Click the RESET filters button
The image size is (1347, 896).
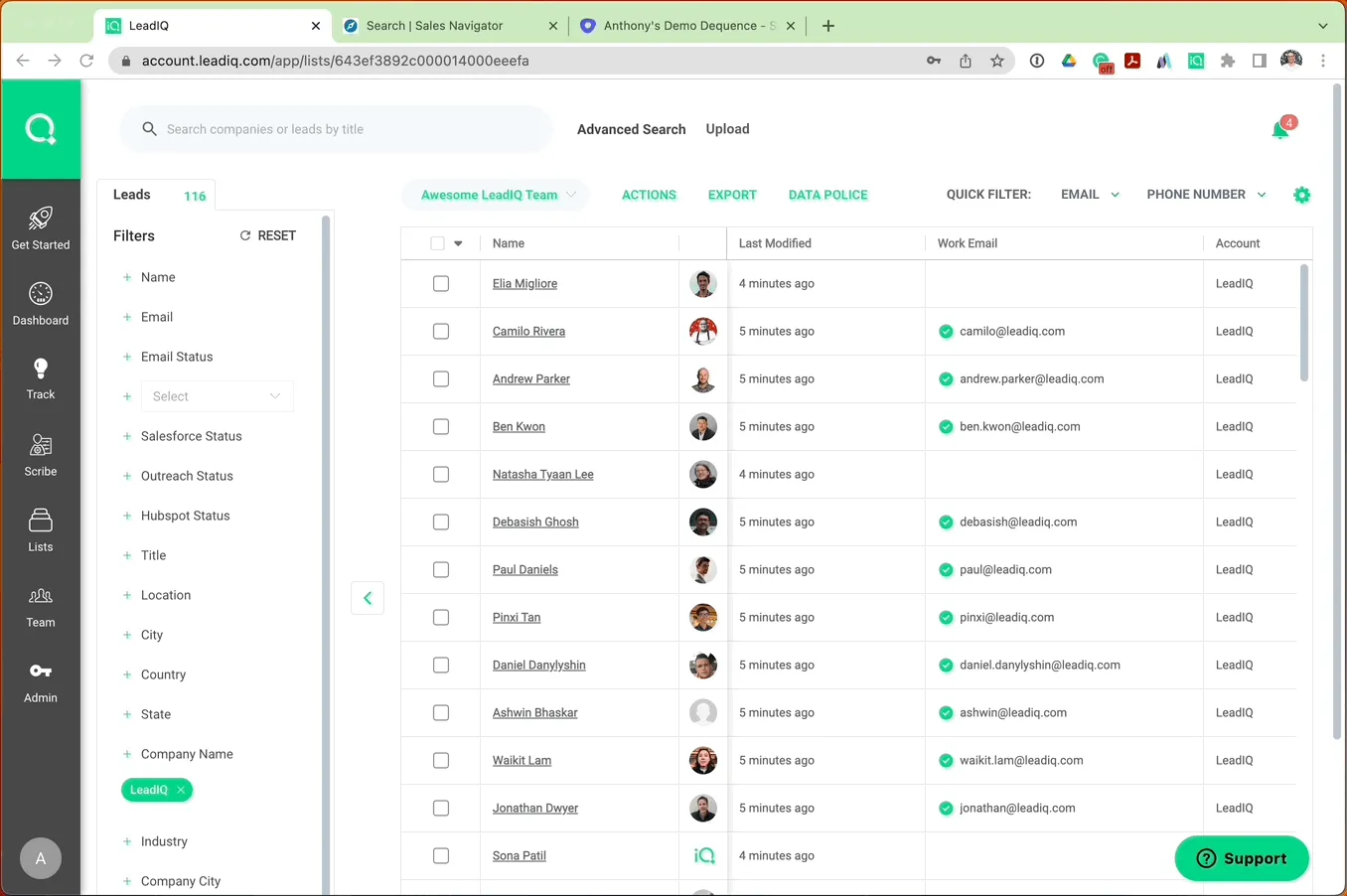[x=268, y=235]
